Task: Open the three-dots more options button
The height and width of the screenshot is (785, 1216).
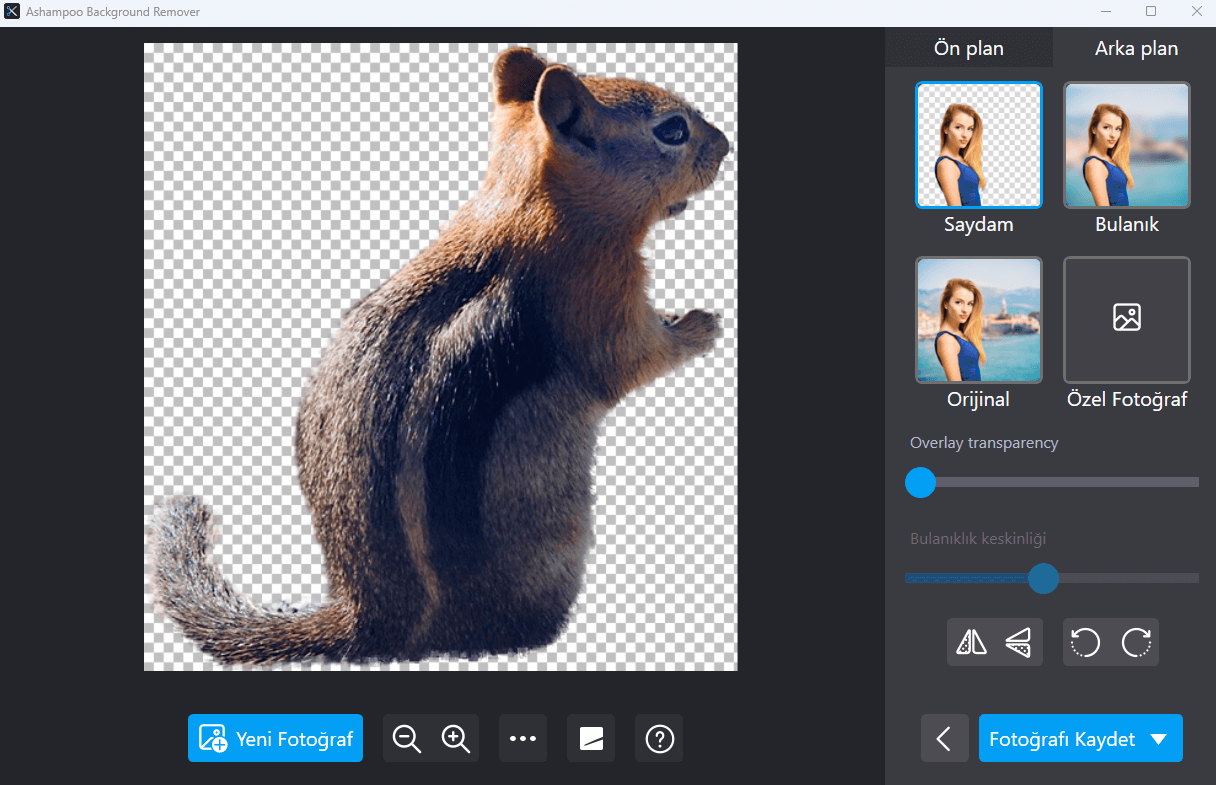Action: 523,739
